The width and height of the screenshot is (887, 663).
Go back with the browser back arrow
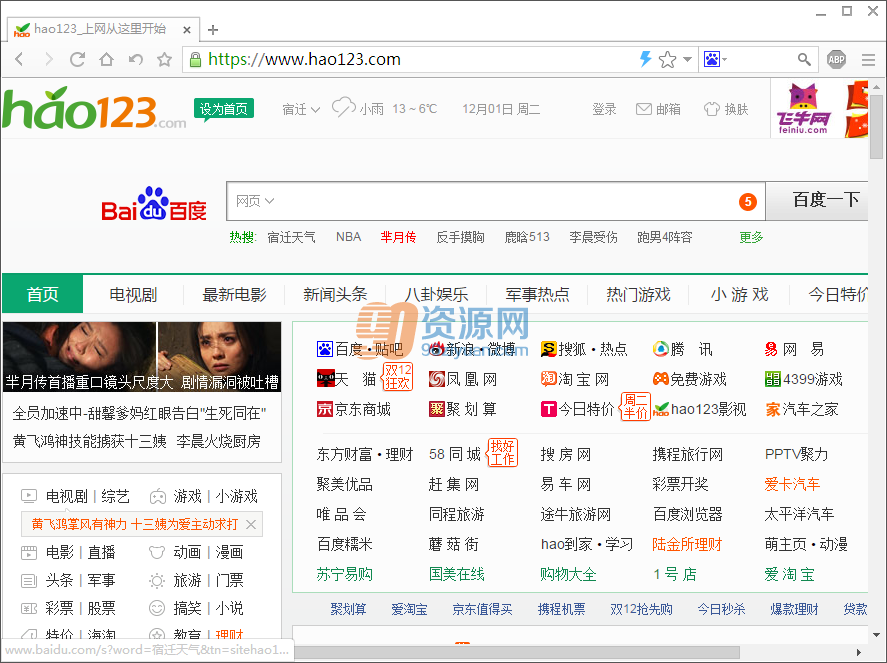coord(19,59)
